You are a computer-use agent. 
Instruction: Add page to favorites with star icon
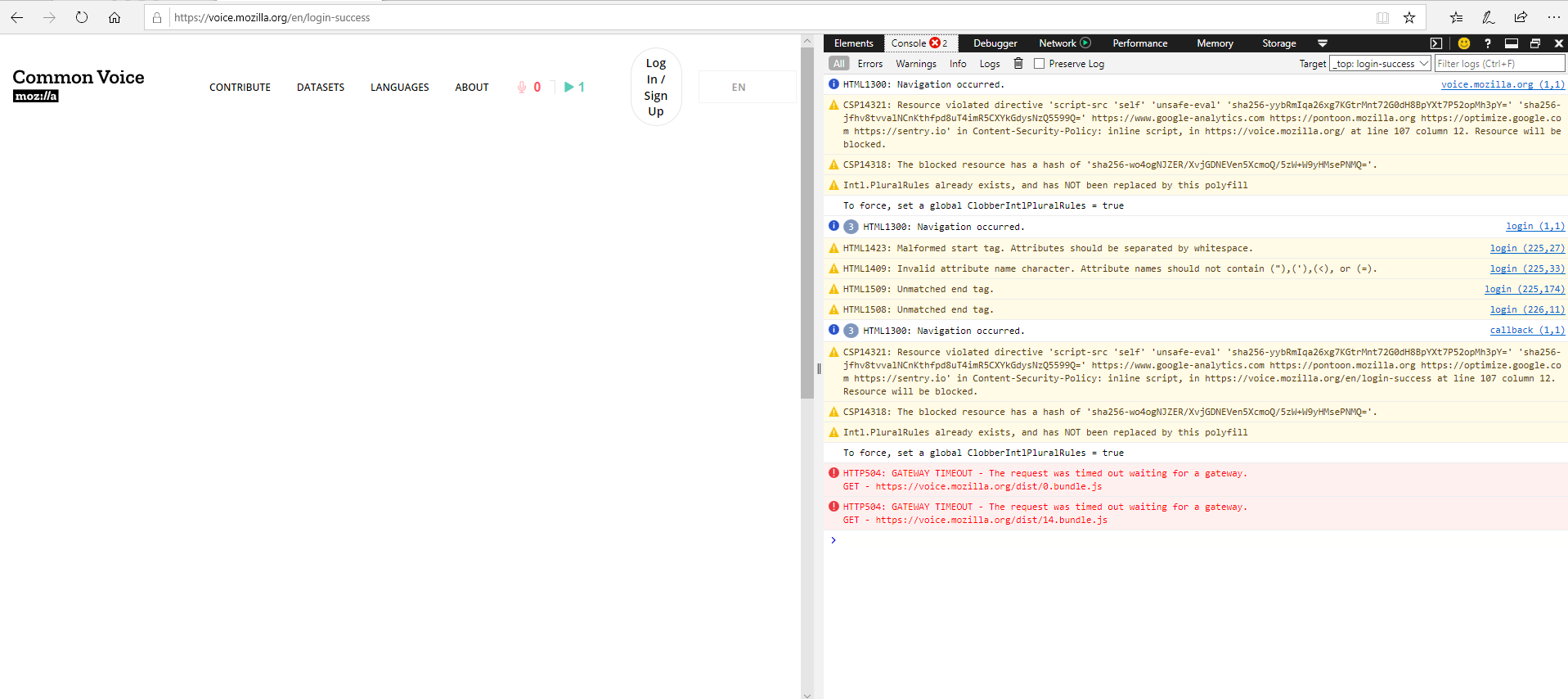click(1409, 17)
